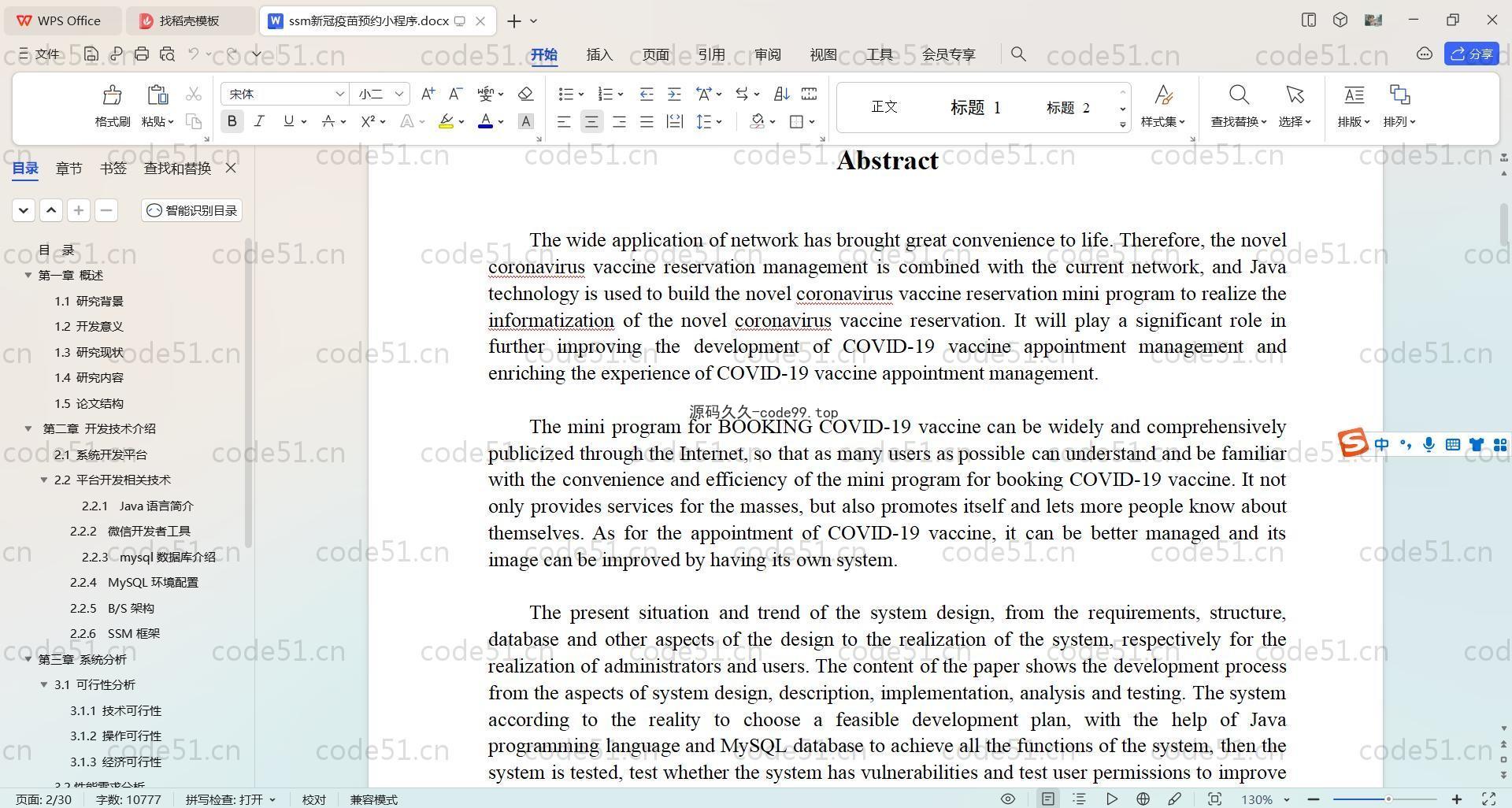Click the Save document icon
Viewport: 1512px width, 808px height.
point(91,54)
